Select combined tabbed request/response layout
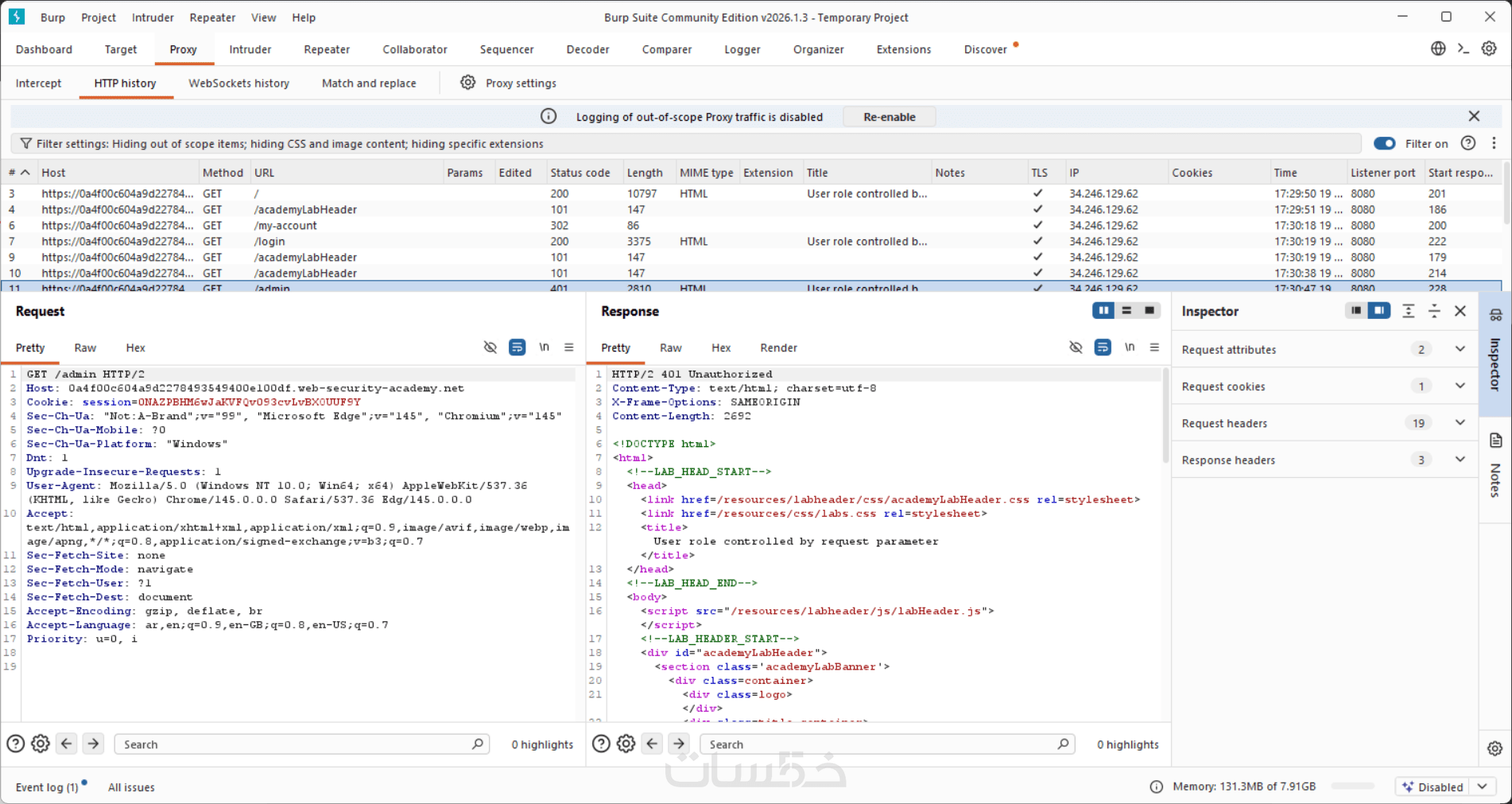The height and width of the screenshot is (804, 1512). (x=1150, y=310)
